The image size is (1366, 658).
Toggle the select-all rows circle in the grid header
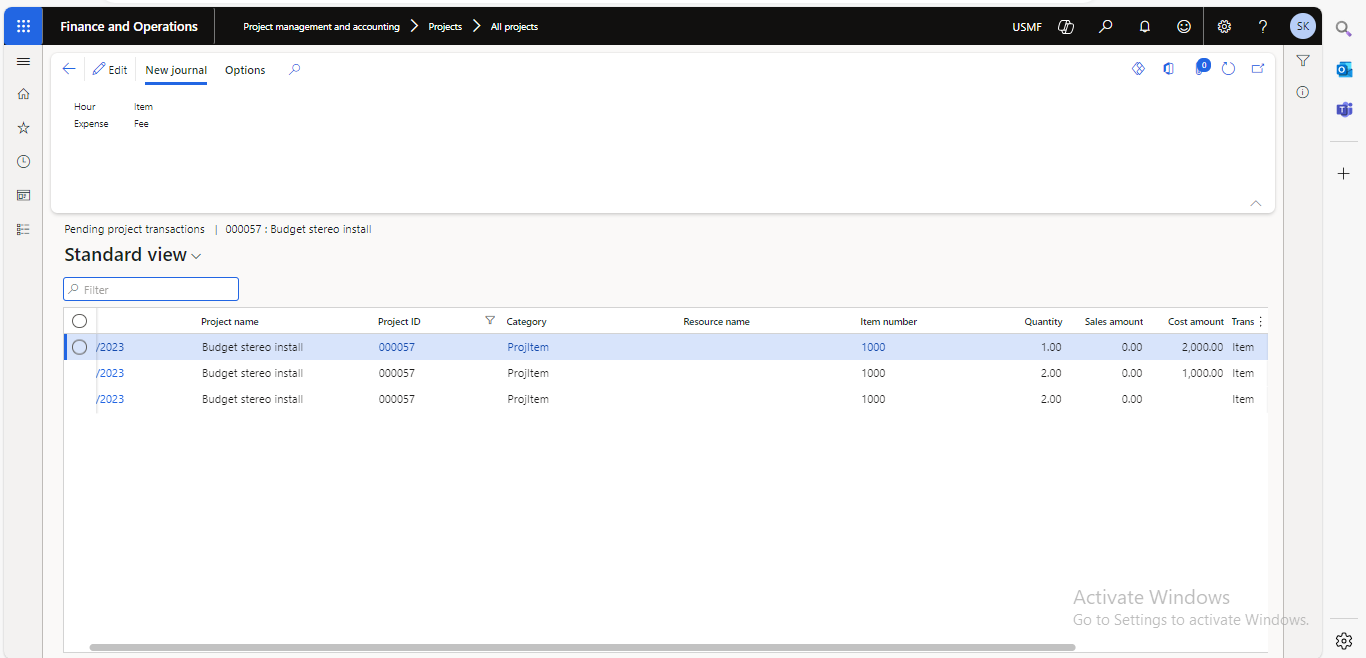tap(79, 321)
